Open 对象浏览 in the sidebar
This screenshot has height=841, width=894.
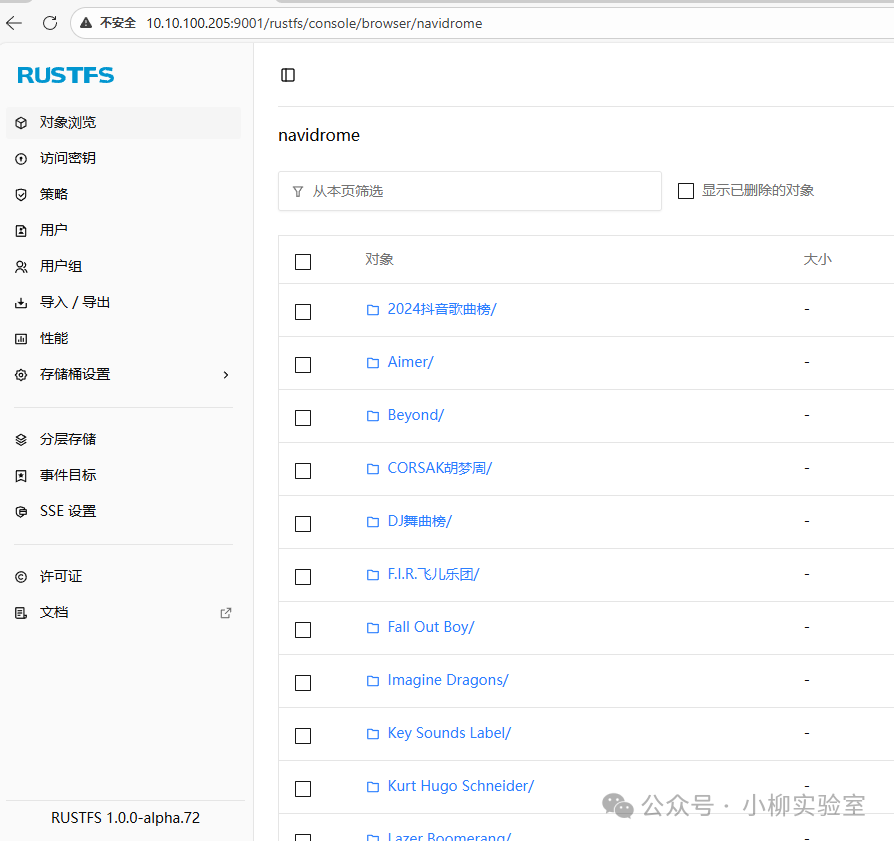pos(123,123)
